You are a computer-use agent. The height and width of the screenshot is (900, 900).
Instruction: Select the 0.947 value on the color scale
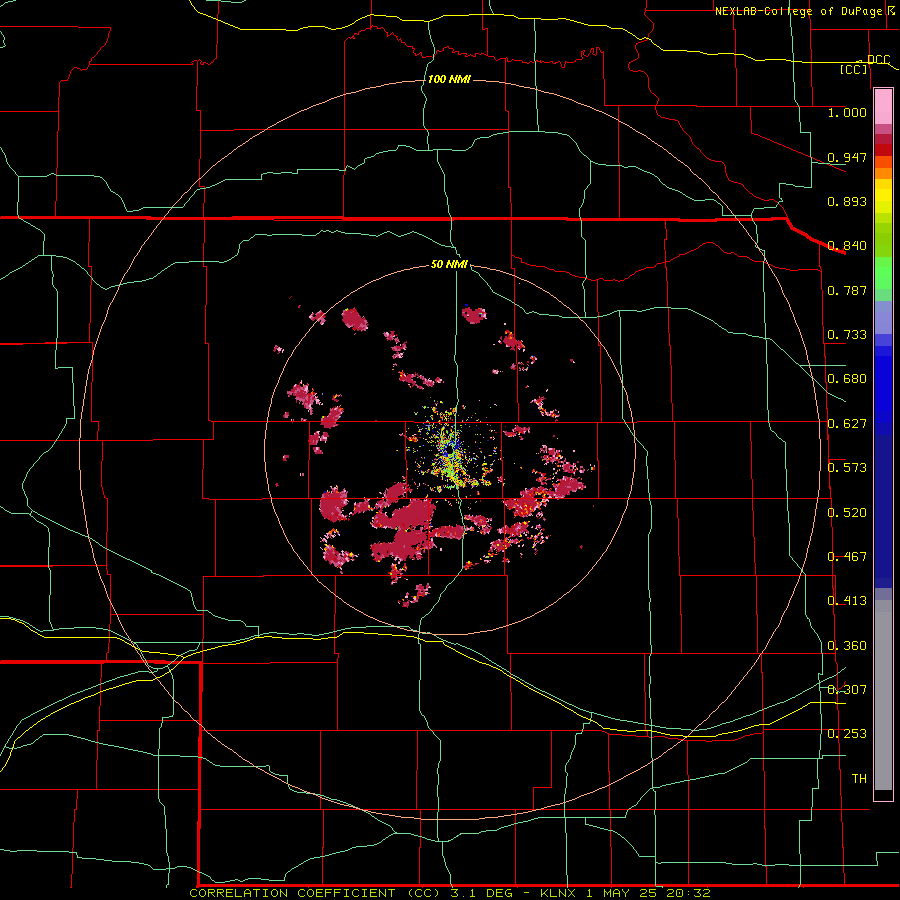coord(847,157)
